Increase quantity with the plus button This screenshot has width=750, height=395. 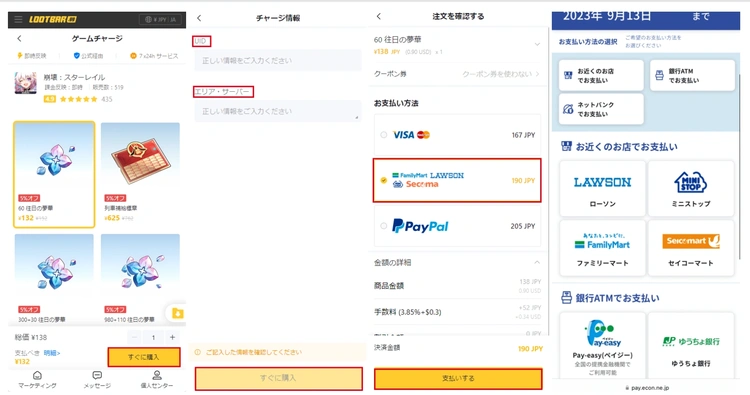coord(172,337)
